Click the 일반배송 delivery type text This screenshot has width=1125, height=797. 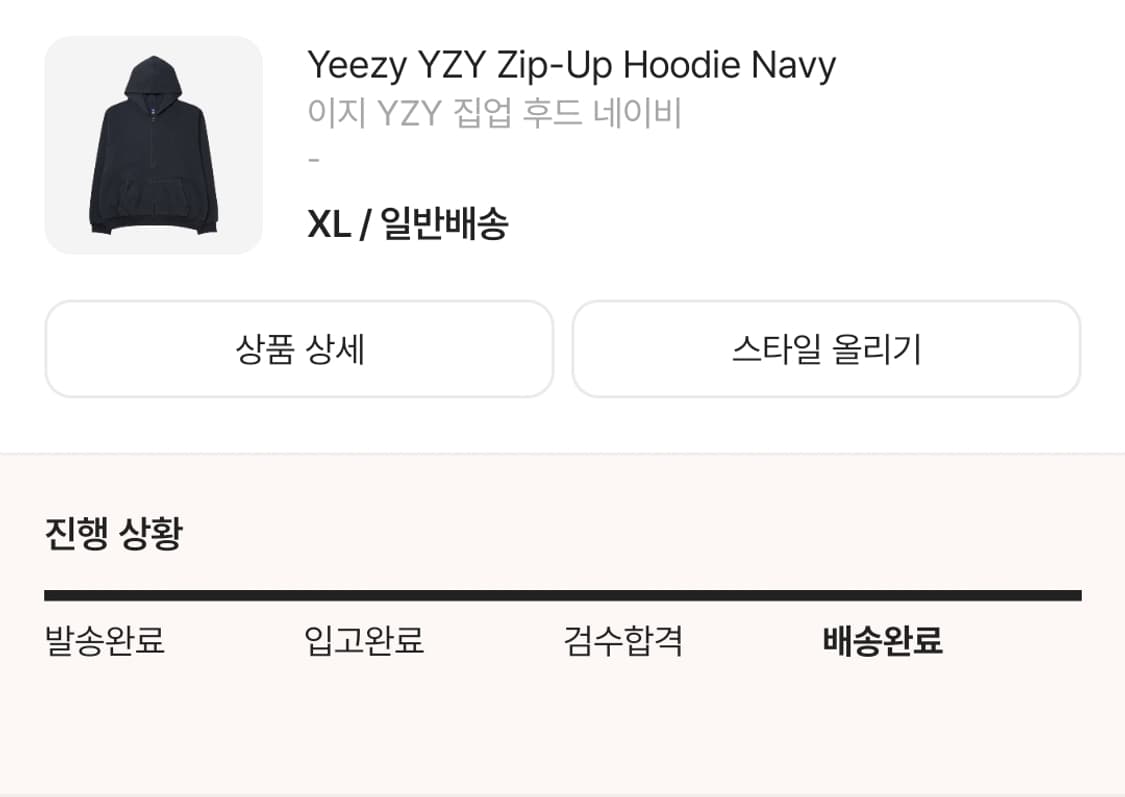click(x=444, y=223)
